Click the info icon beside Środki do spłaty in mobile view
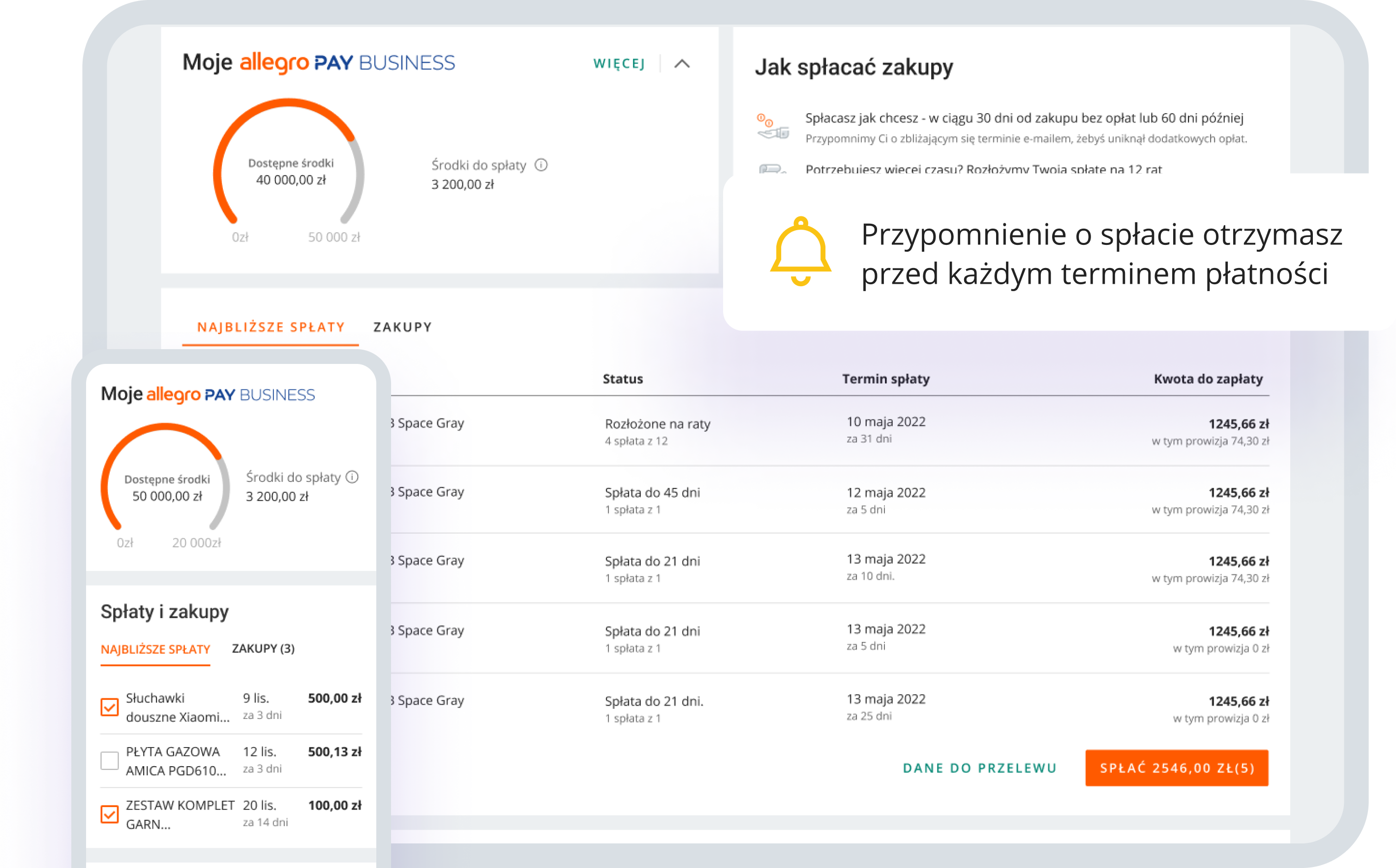 [x=353, y=477]
